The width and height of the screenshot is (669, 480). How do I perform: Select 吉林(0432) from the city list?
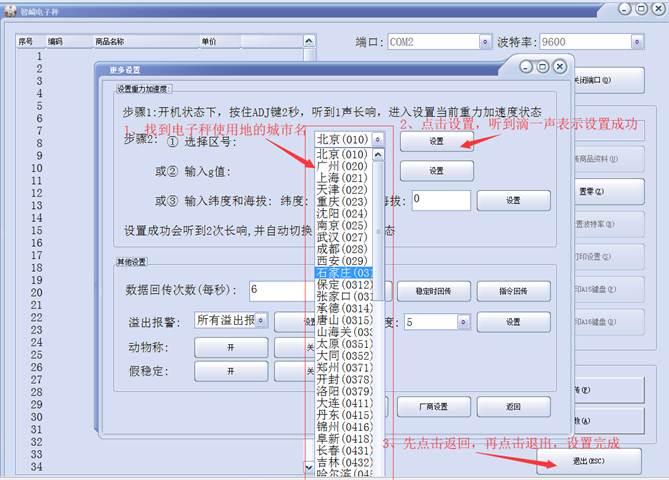(x=343, y=462)
